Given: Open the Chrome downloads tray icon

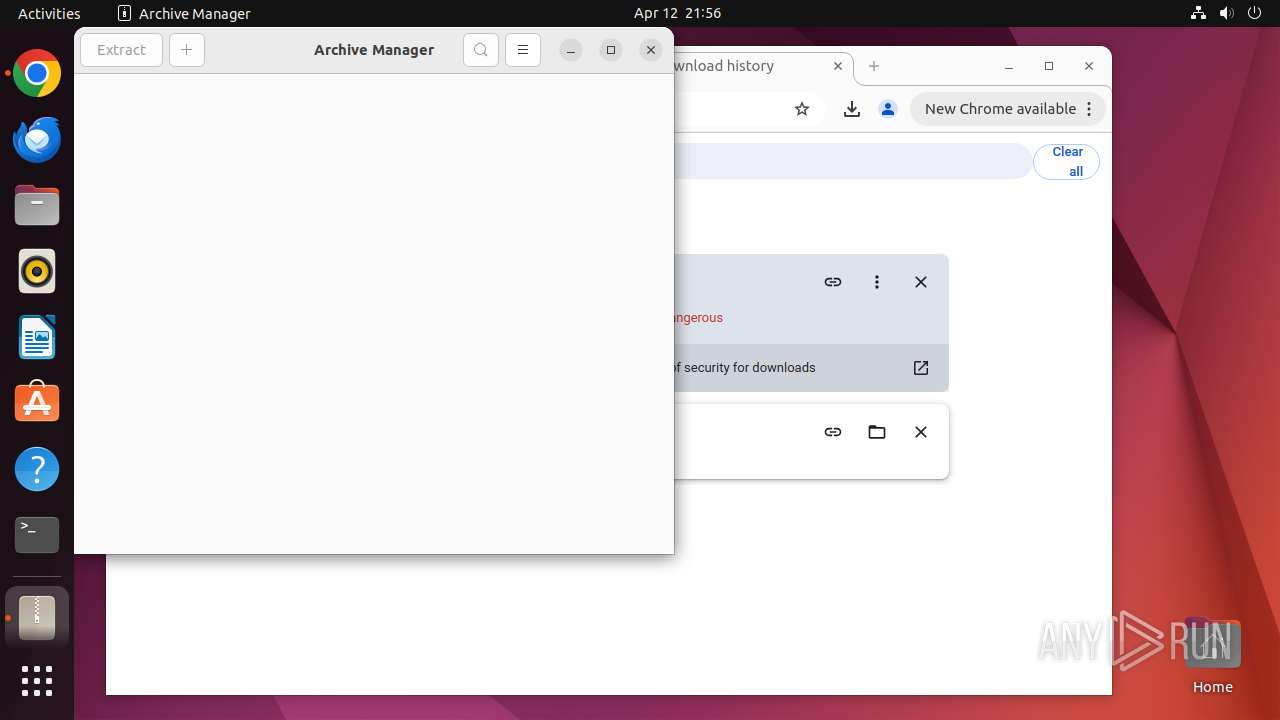Looking at the screenshot, I should click(852, 109).
